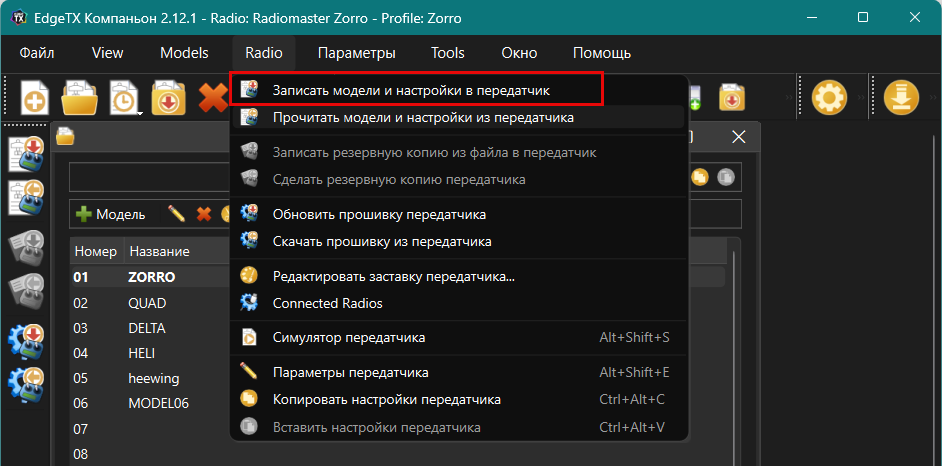This screenshot has width=942, height=466.
Task: Open Редактировать заставку передатчика
Action: pos(460,276)
